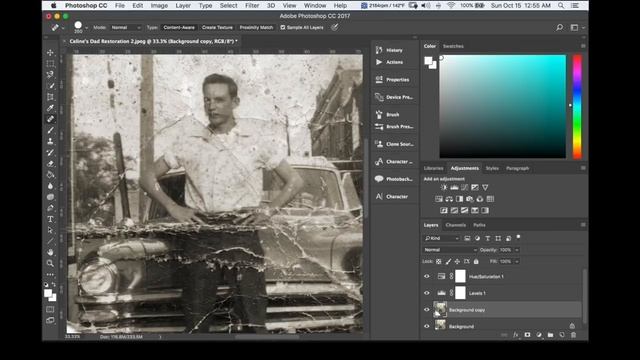The image size is (640, 360).
Task: Open the Mode dropdown in options bar
Action: 125,27
